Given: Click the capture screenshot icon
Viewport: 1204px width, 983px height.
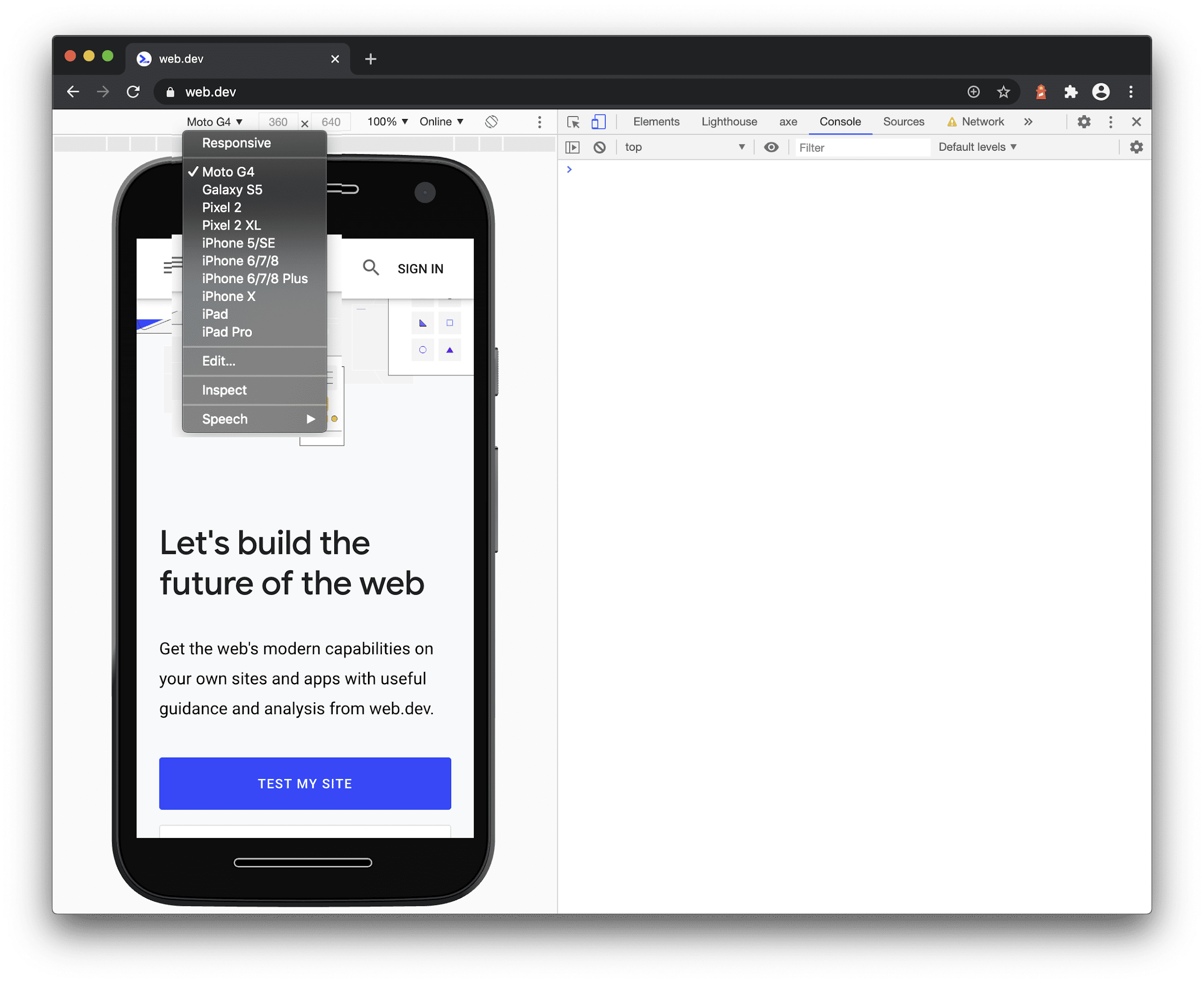Looking at the screenshot, I should point(539,121).
